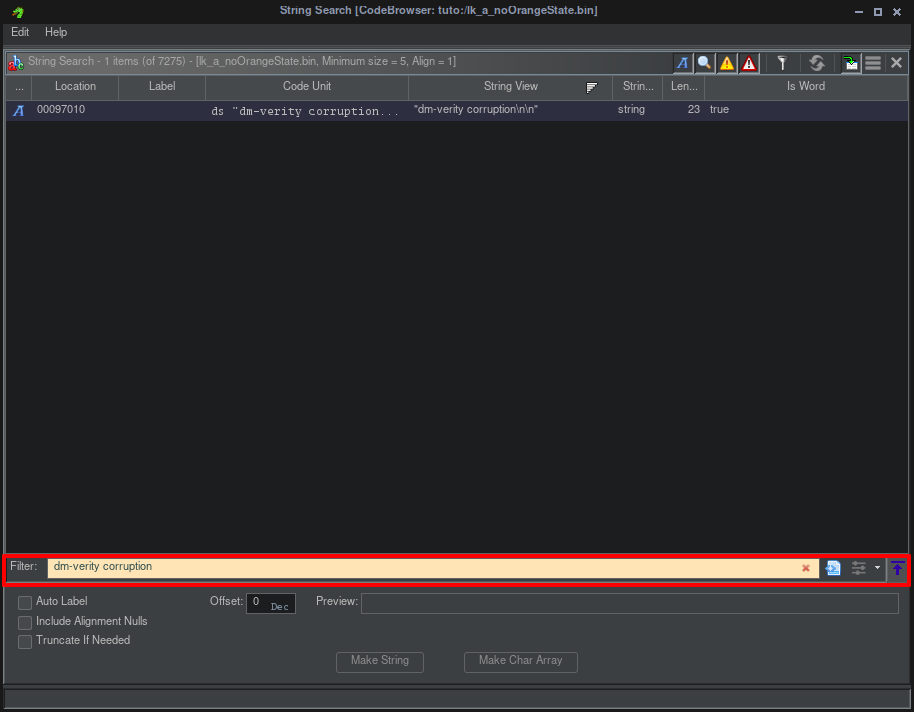
Task: Sort by String View column header
Action: tap(511, 87)
